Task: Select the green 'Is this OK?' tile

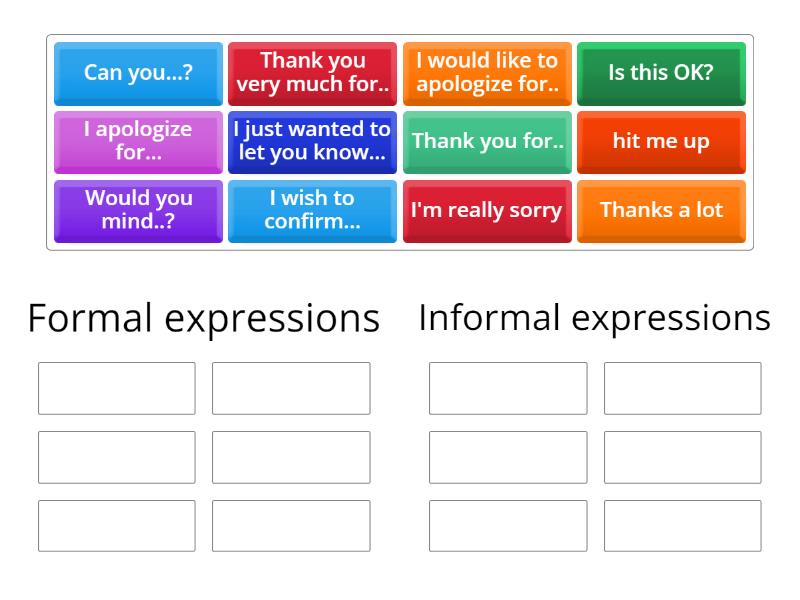Action: pos(661,73)
